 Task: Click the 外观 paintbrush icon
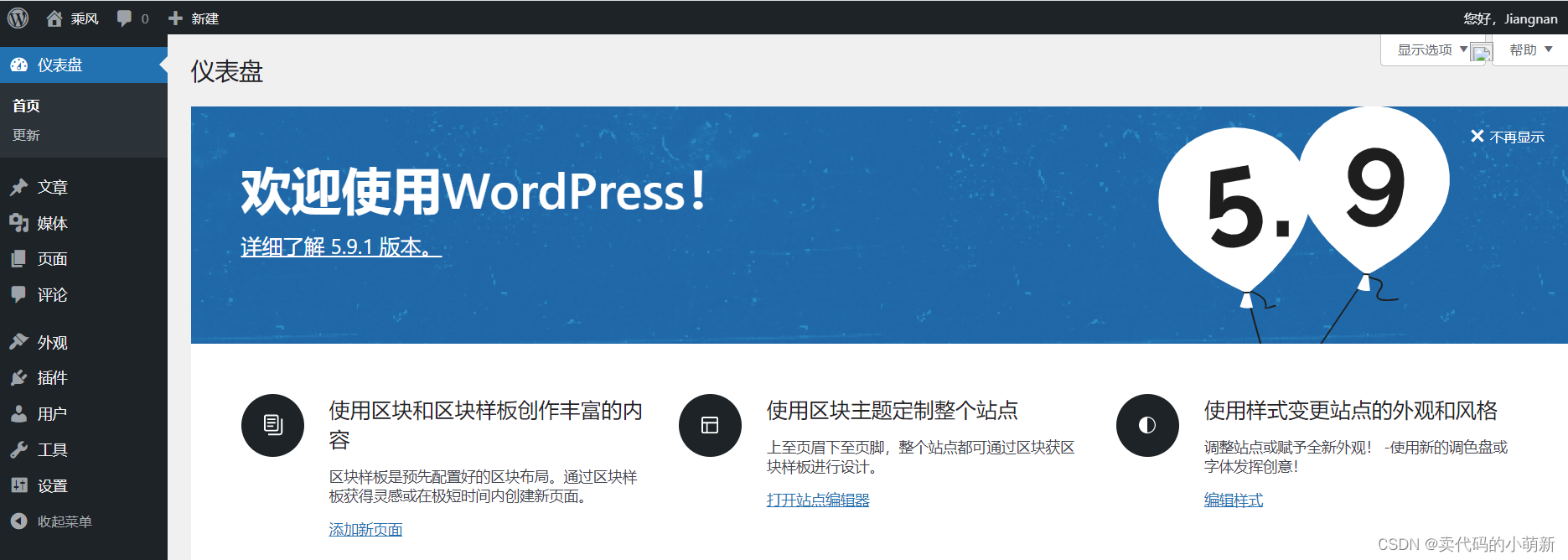[x=19, y=342]
